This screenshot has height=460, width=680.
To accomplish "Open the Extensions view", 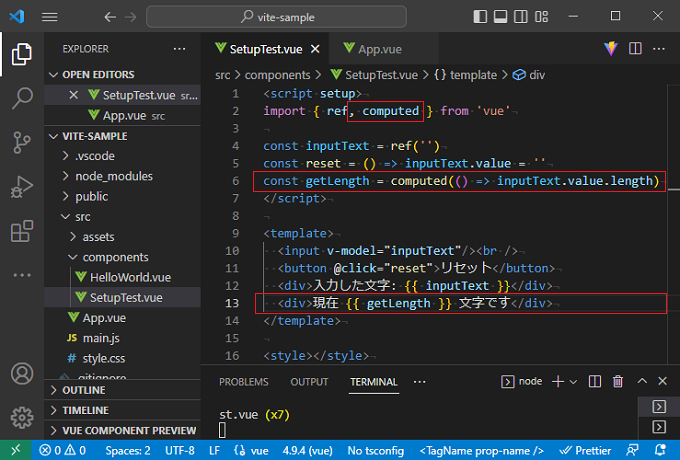I will click(x=22, y=231).
